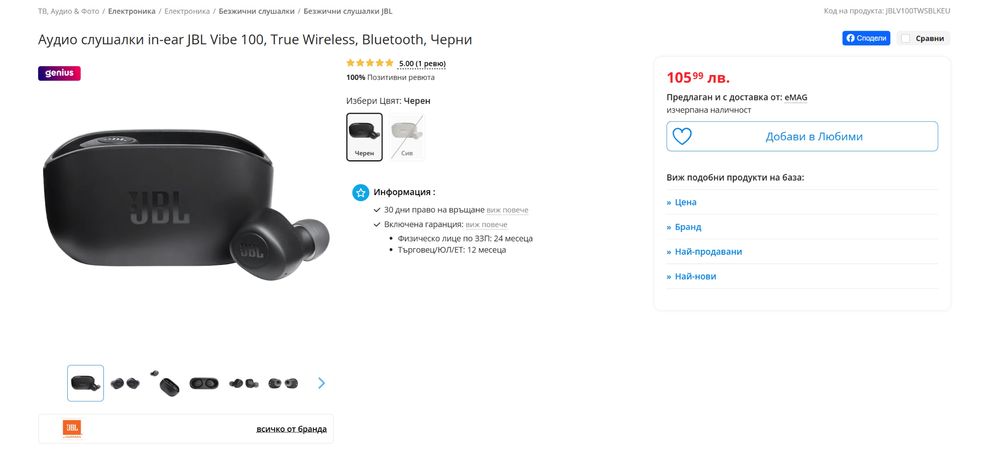The image size is (999, 460).
Task: Click the blue star Информация icon
Action: 361,192
